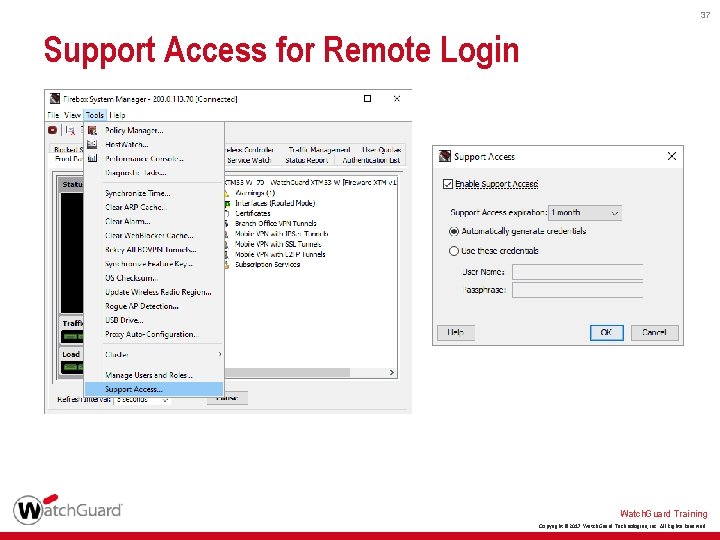Select Interfaces (Routed Mode) item
This screenshot has height=540, width=720.
275,203
